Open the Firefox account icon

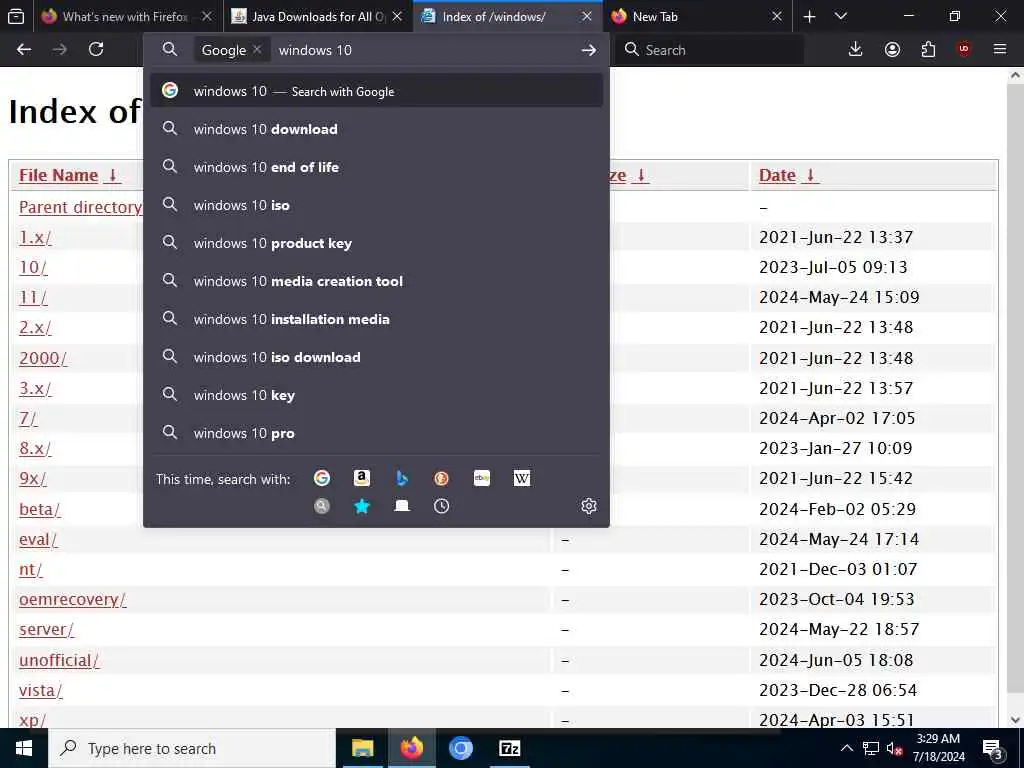(x=892, y=50)
